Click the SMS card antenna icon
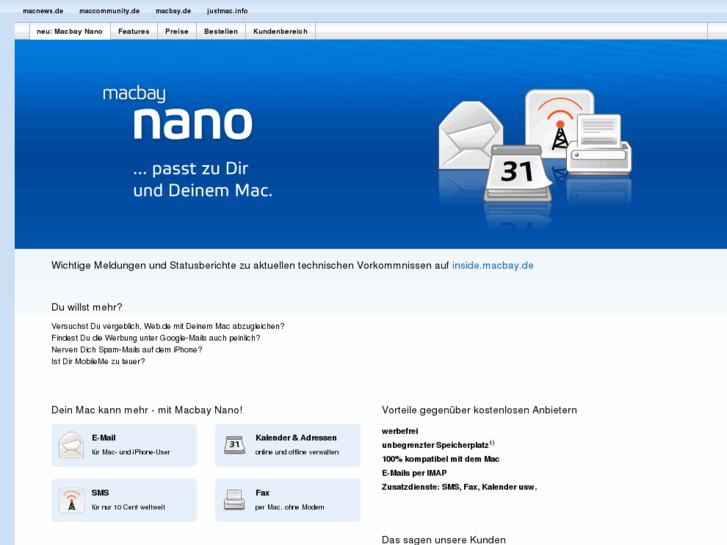 click(x=71, y=500)
